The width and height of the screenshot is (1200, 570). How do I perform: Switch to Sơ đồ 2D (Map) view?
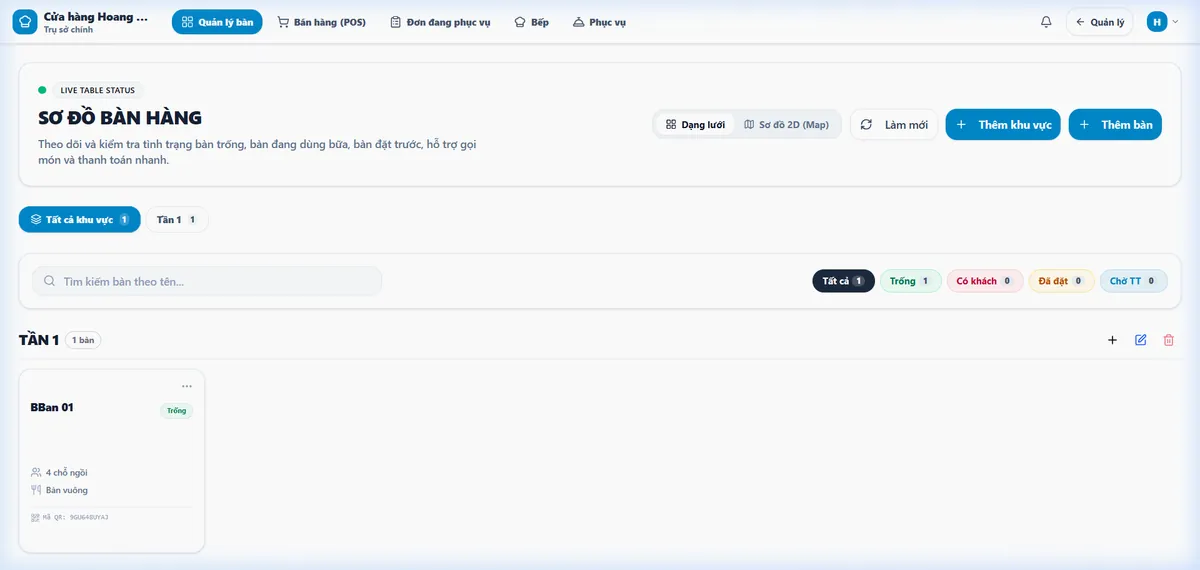pos(787,125)
